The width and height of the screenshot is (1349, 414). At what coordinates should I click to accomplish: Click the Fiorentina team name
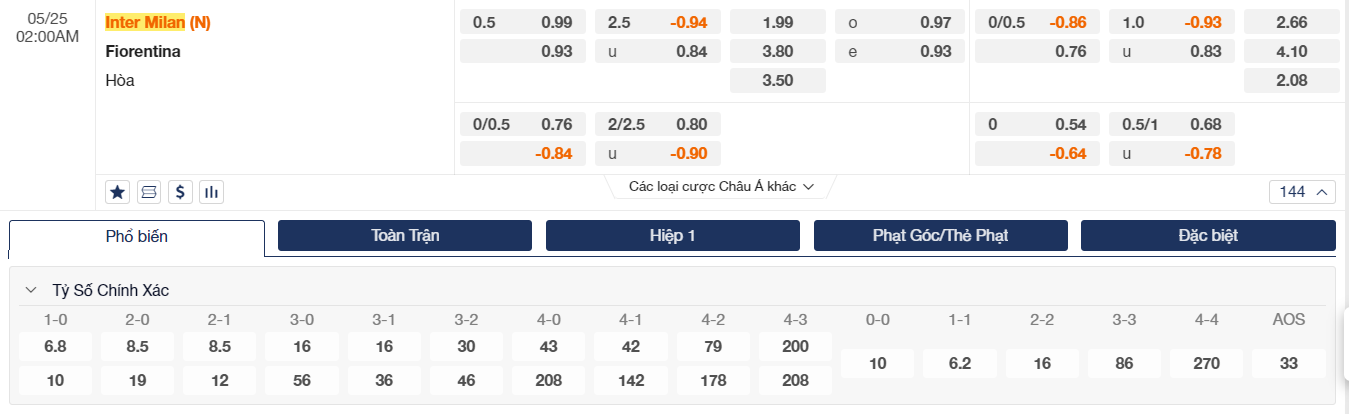point(143,51)
